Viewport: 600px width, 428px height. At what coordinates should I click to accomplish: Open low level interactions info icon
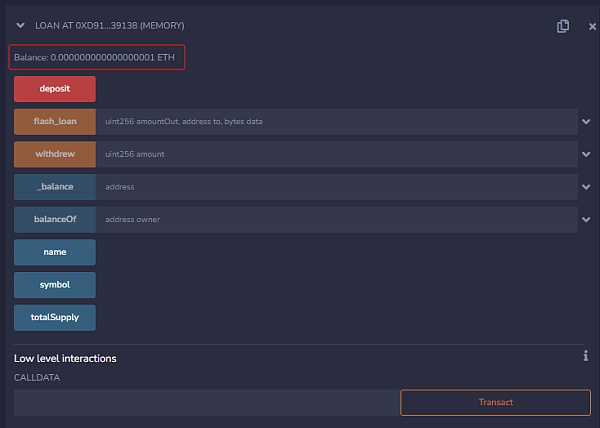click(x=585, y=356)
